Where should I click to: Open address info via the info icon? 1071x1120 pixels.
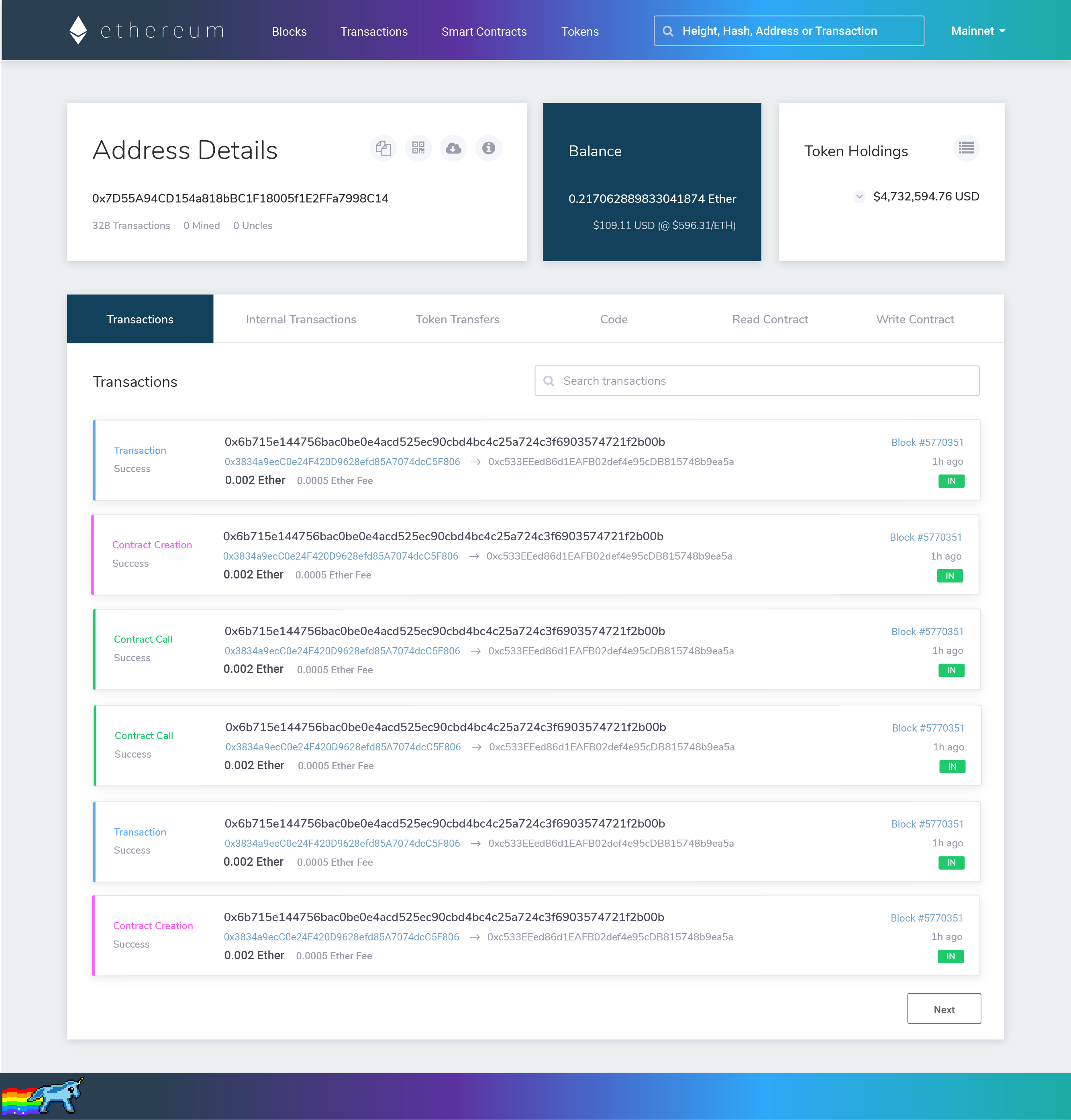(x=488, y=148)
